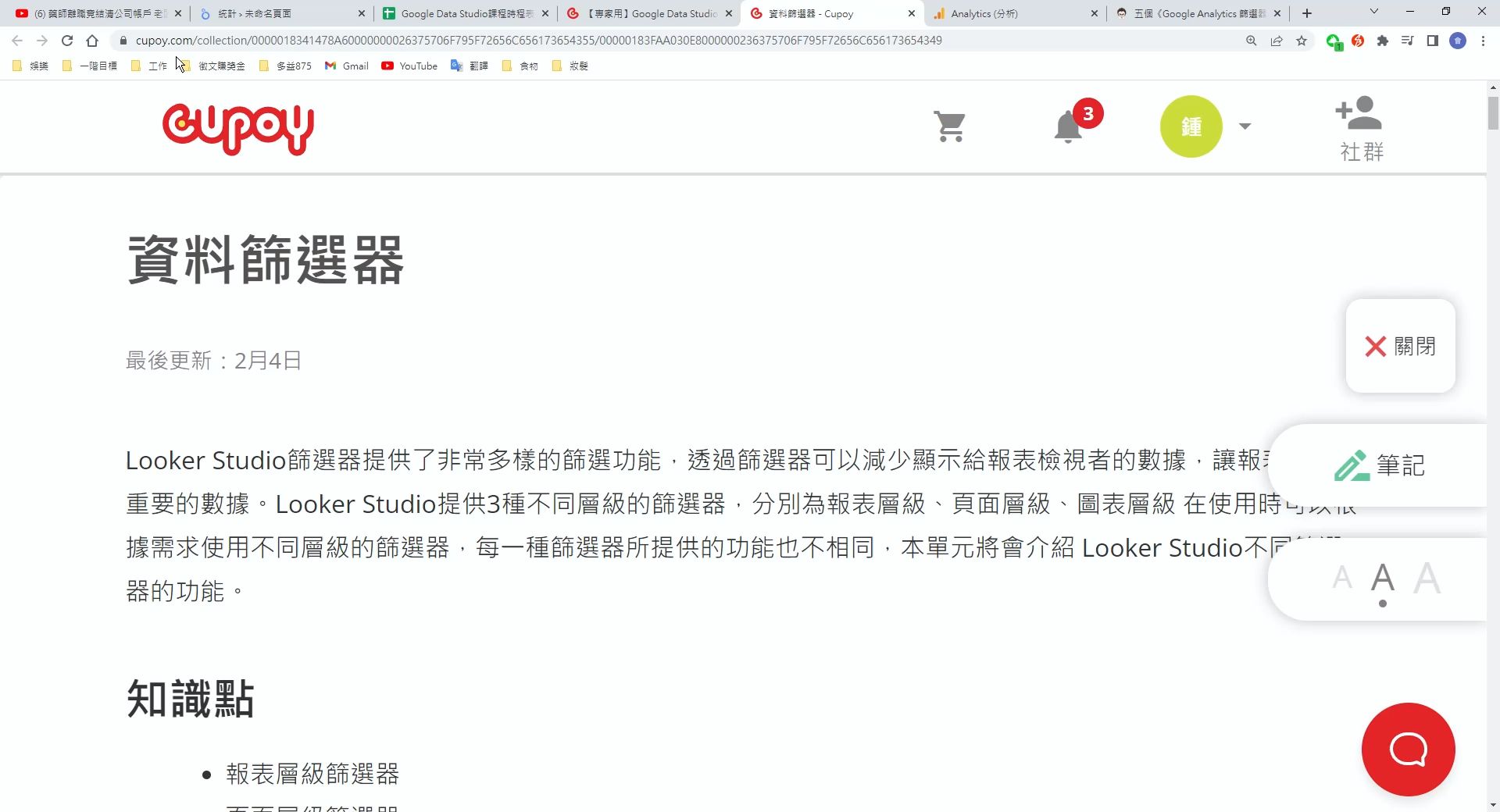1500x812 pixels.
Task: Open the 筆記 note-taking pencil tool
Action: click(x=1379, y=465)
